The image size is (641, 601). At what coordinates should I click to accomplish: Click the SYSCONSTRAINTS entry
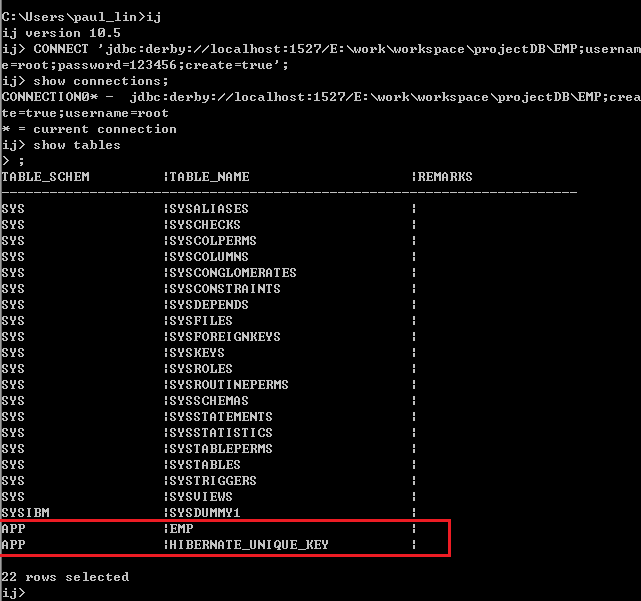pyautogui.click(x=225, y=289)
